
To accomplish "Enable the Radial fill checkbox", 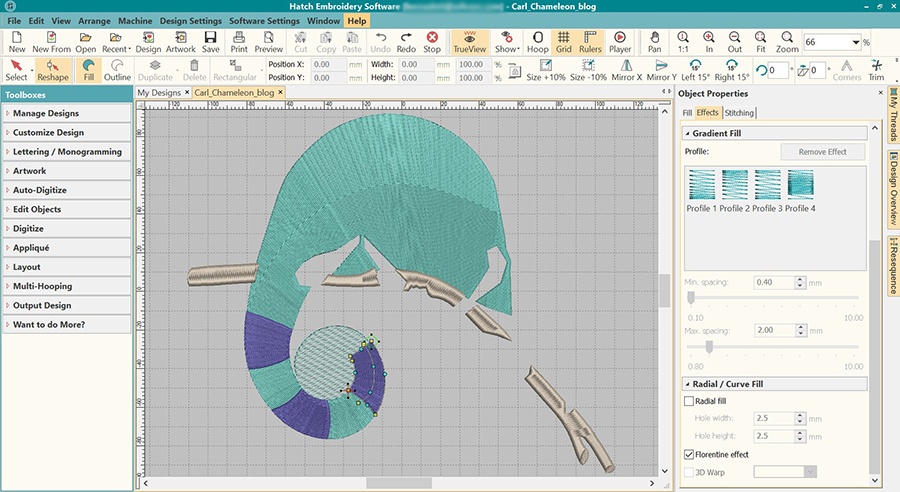I will [688, 401].
